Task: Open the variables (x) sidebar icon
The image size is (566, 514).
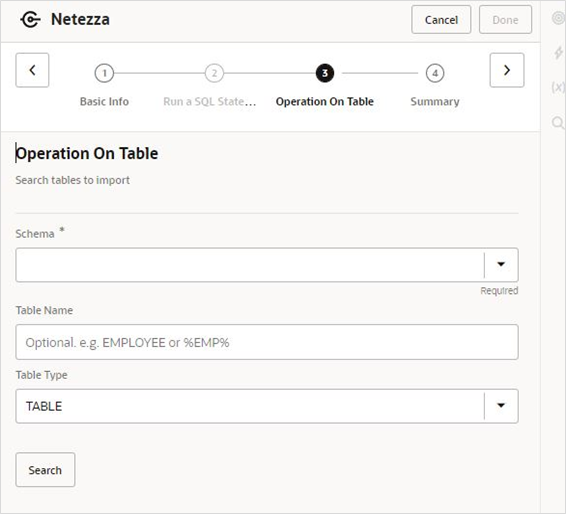Action: pos(558,87)
